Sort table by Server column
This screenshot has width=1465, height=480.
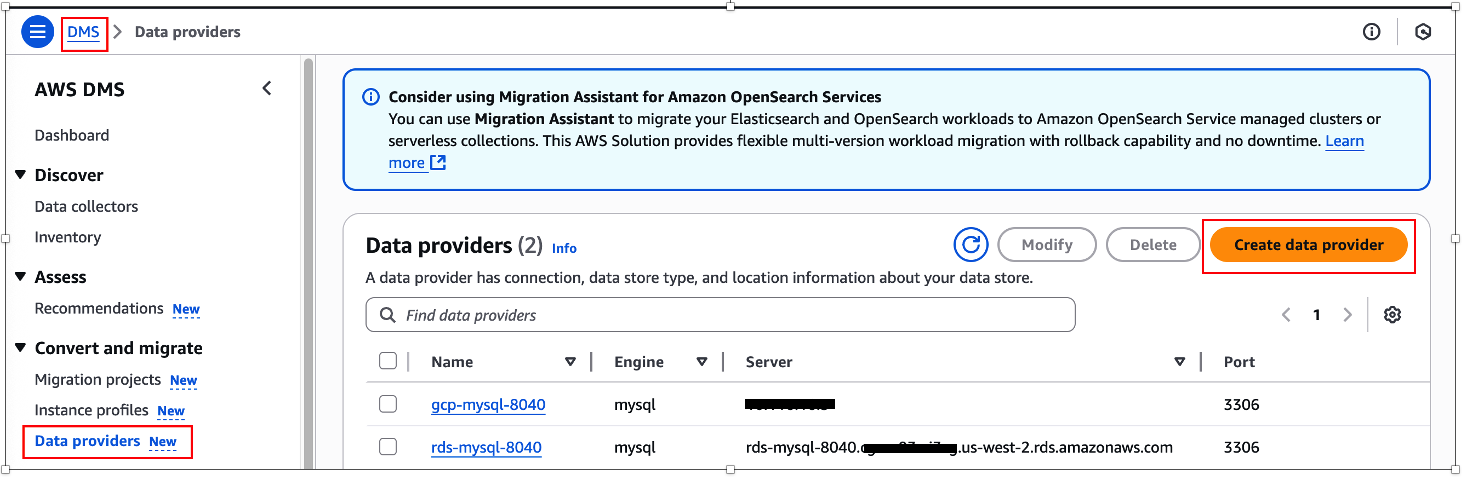pos(1180,362)
